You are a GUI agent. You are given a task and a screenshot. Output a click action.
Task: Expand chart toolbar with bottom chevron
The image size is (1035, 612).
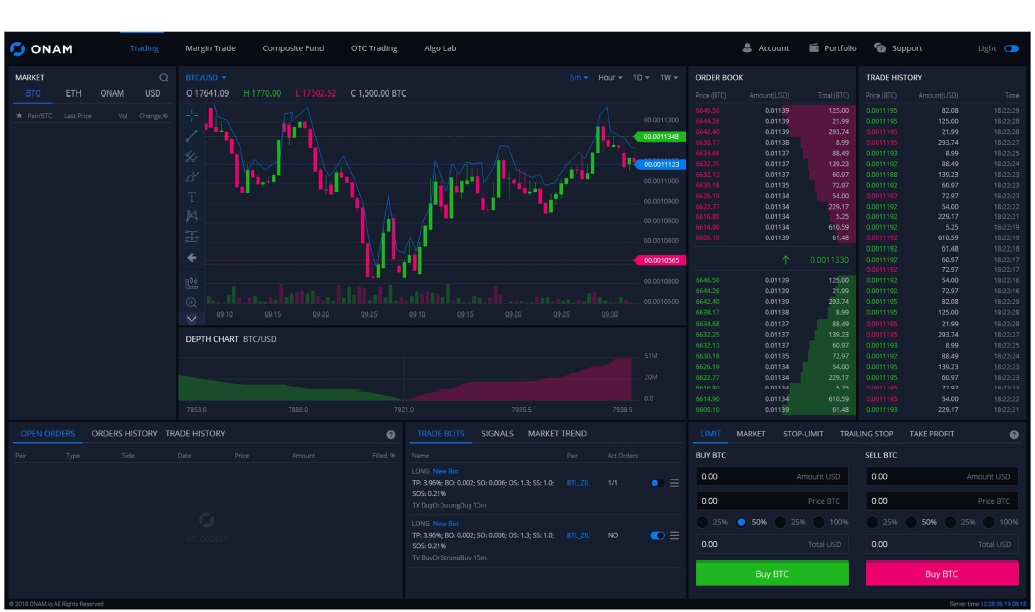191,319
